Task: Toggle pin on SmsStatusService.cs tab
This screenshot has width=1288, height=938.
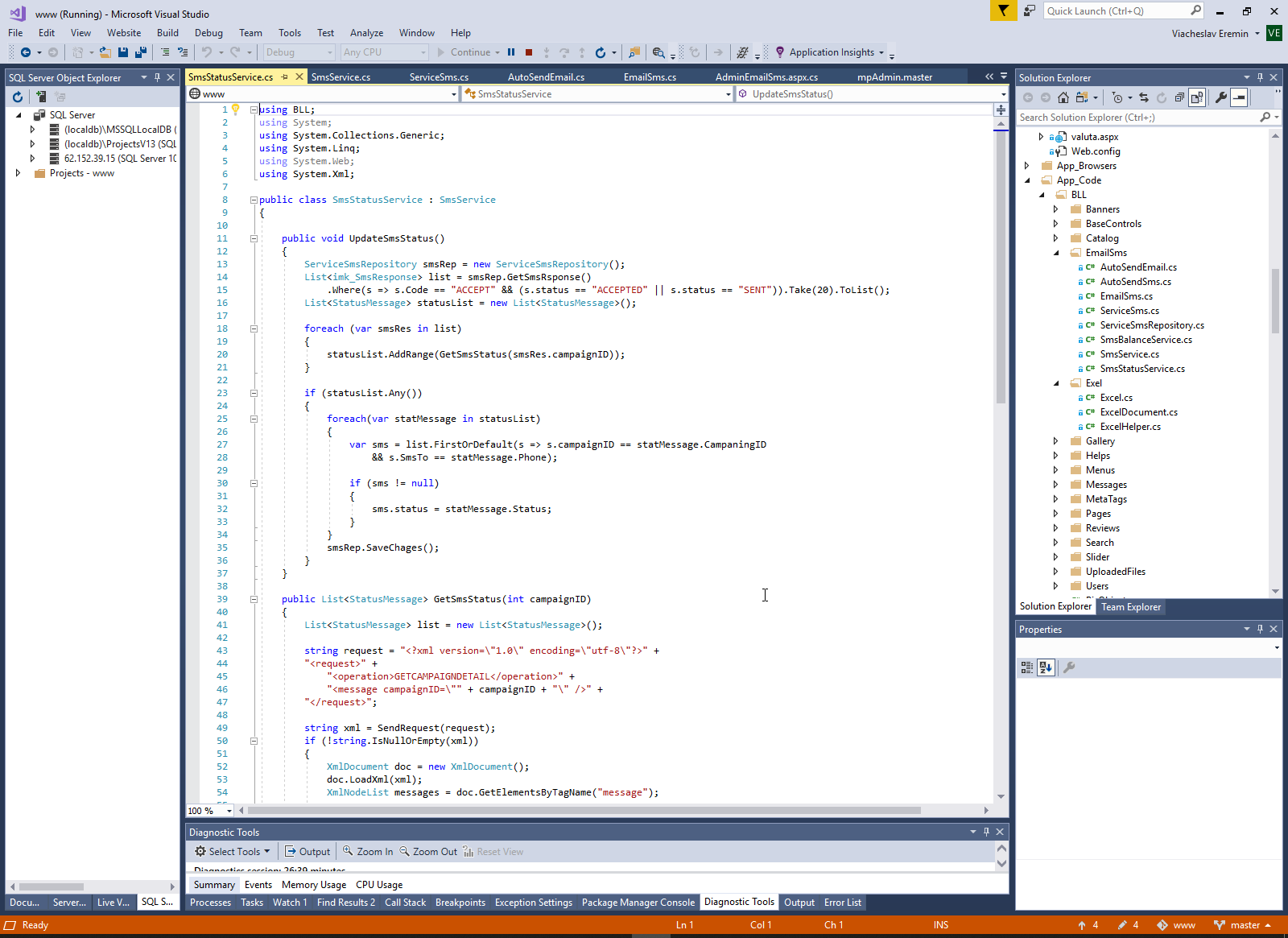Action: click(284, 77)
